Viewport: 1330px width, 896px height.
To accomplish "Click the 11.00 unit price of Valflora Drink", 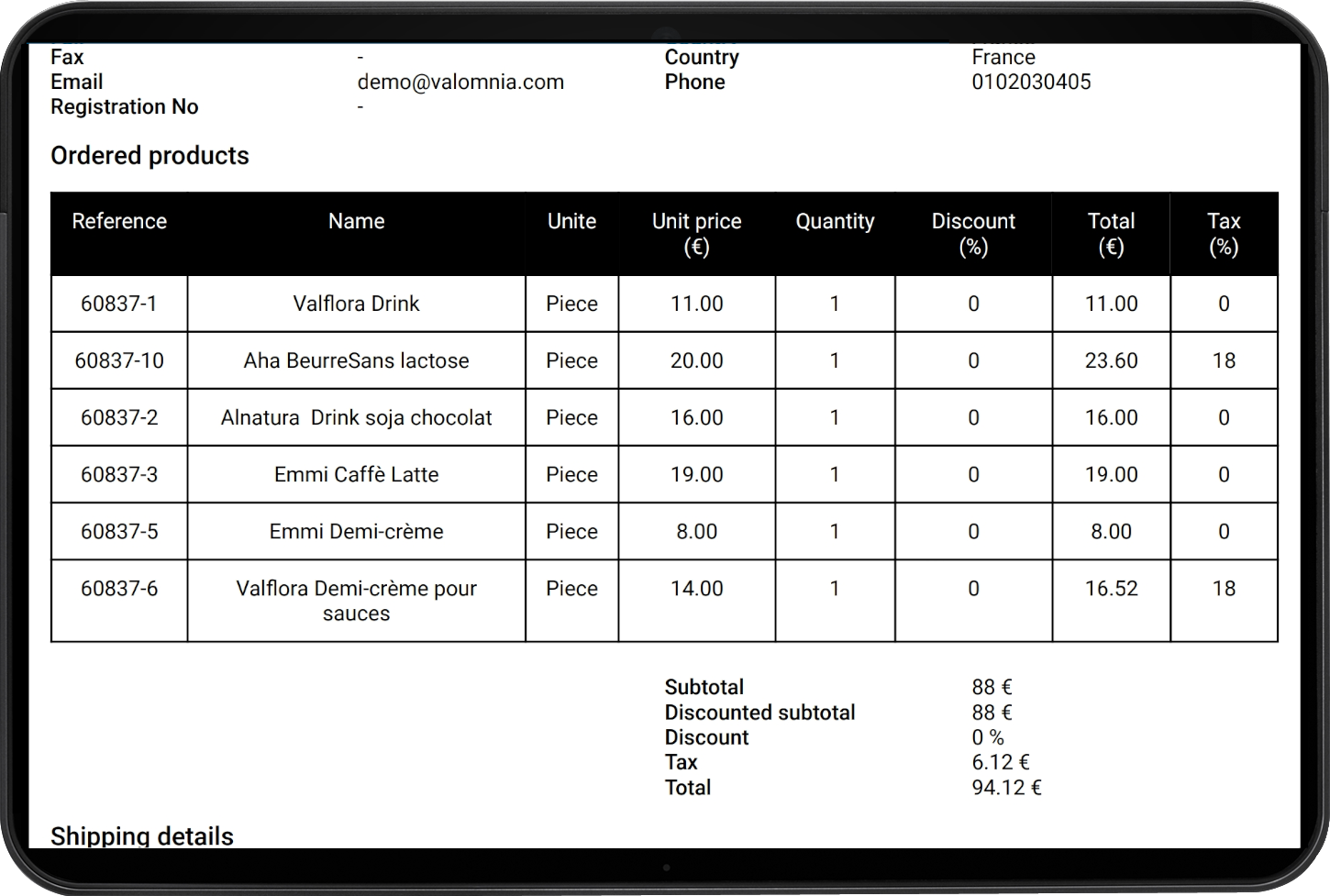I will pyautogui.click(x=697, y=304).
